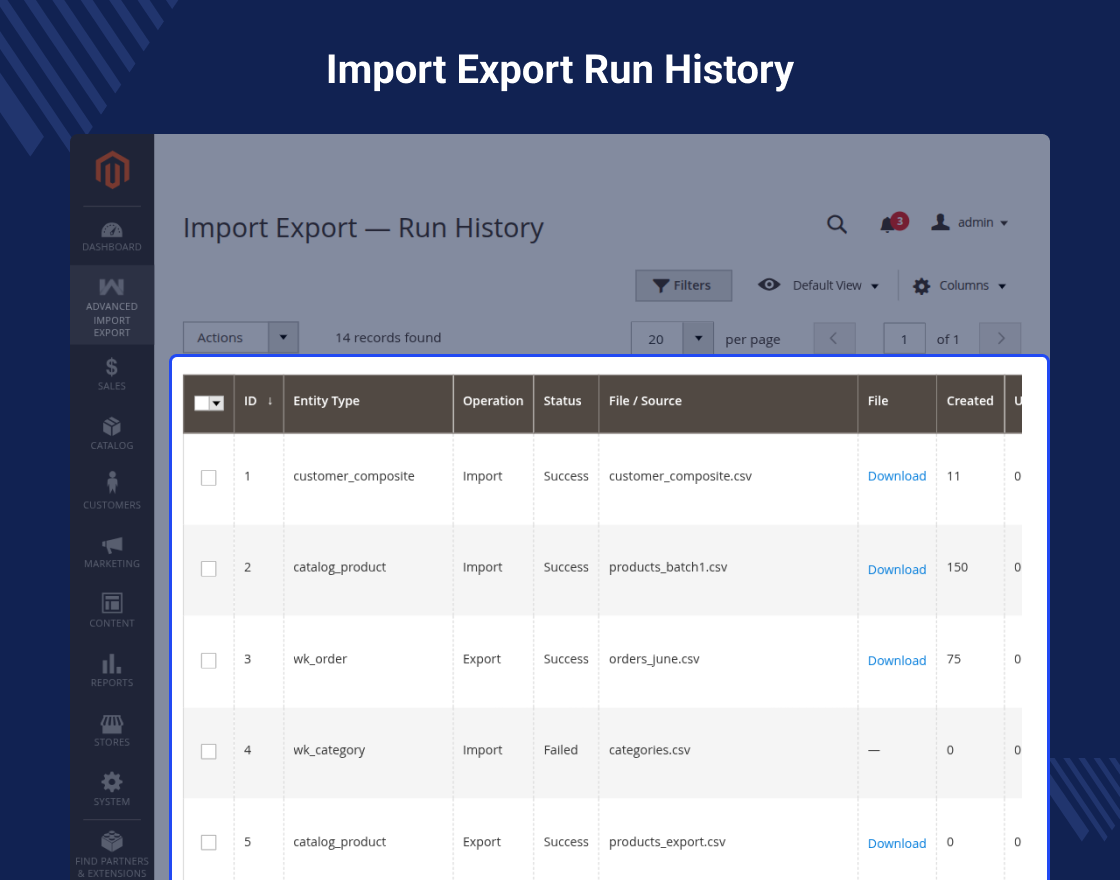
Task: Click the Export operation for wk_order
Action: coord(481,659)
